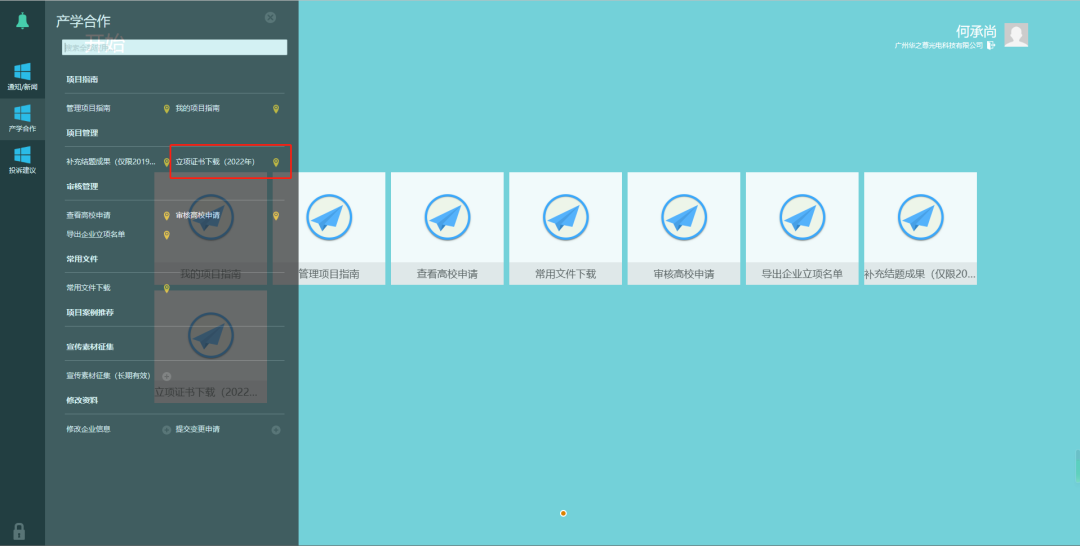This screenshot has height=546, width=1080.
Task: Open the 查看高校申请 tile
Action: 447,228
